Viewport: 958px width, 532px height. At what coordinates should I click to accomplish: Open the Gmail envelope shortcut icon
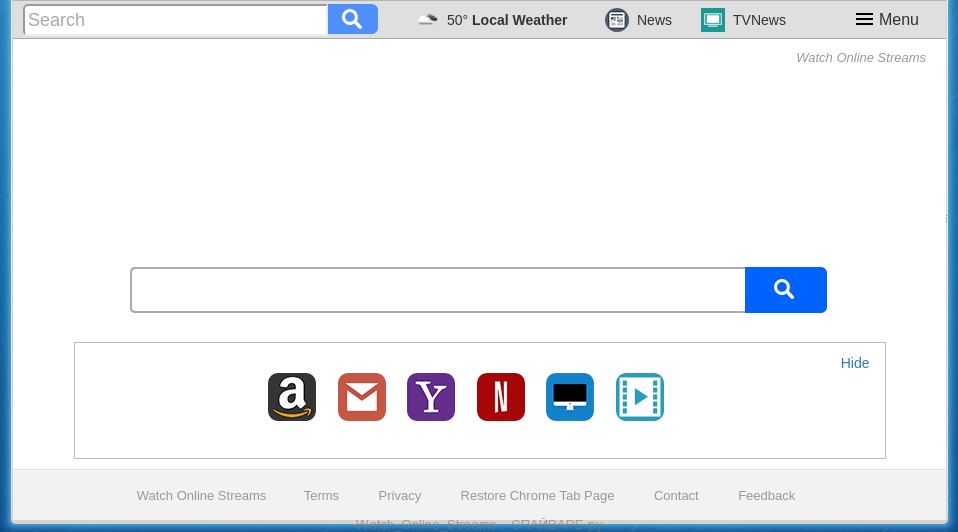click(x=362, y=397)
